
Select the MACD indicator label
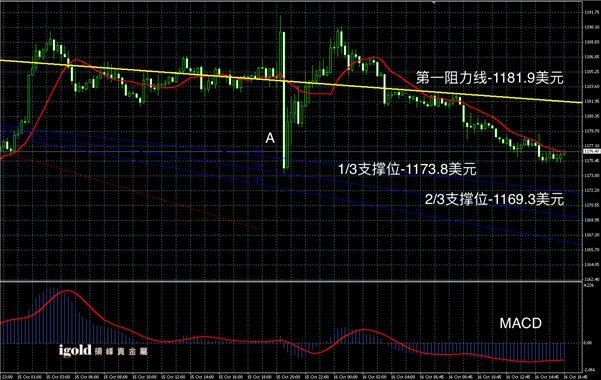click(x=521, y=323)
